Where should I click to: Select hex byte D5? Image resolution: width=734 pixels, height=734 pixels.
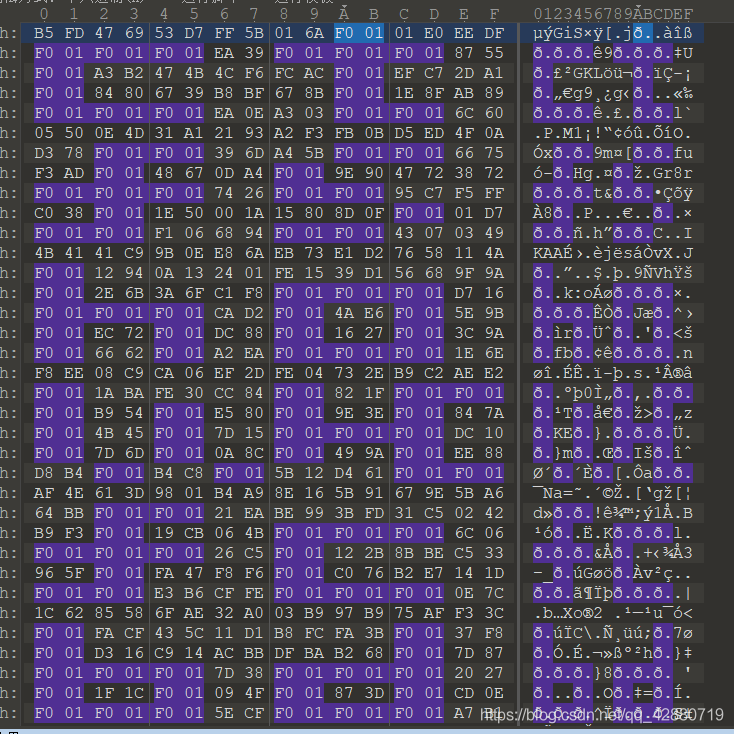(404, 133)
